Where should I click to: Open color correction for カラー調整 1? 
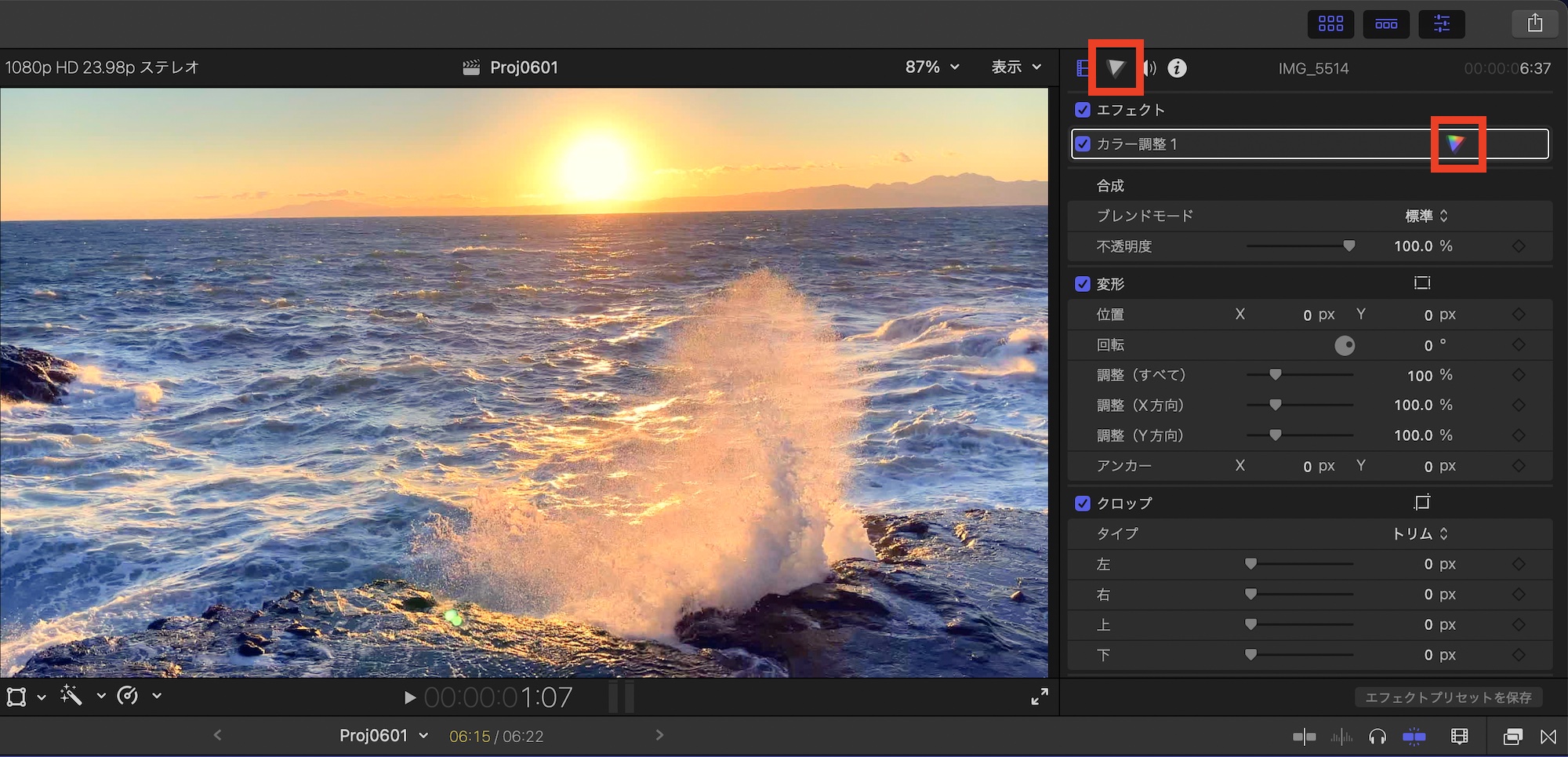[x=1456, y=144]
